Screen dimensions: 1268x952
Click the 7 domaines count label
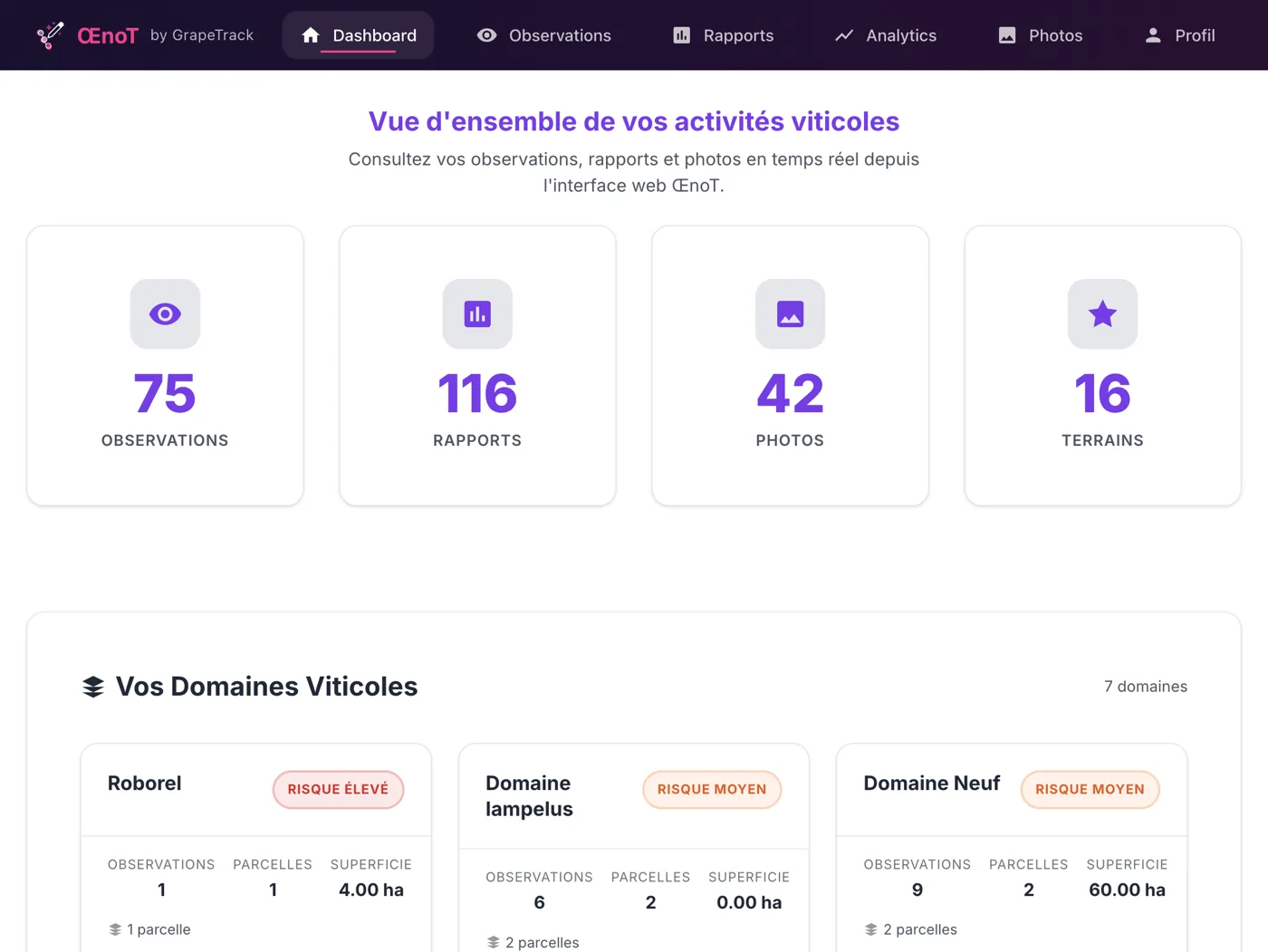(1146, 687)
